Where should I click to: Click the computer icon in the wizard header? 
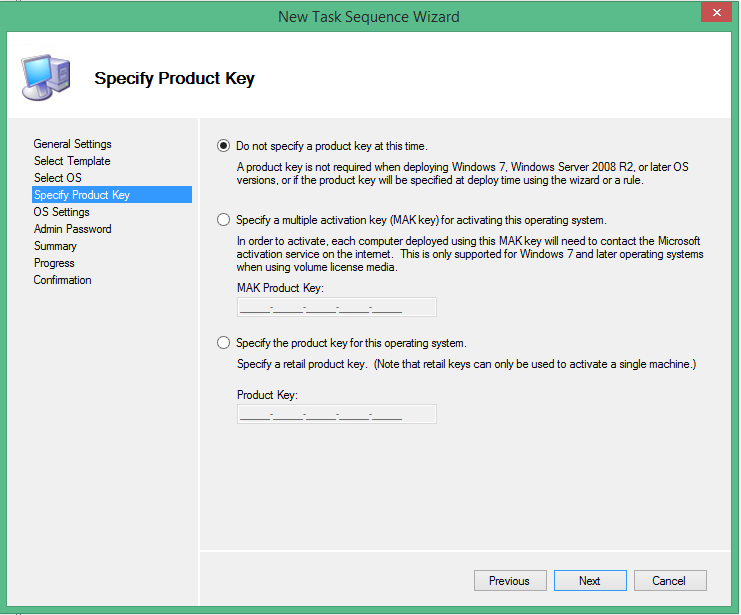pos(45,77)
